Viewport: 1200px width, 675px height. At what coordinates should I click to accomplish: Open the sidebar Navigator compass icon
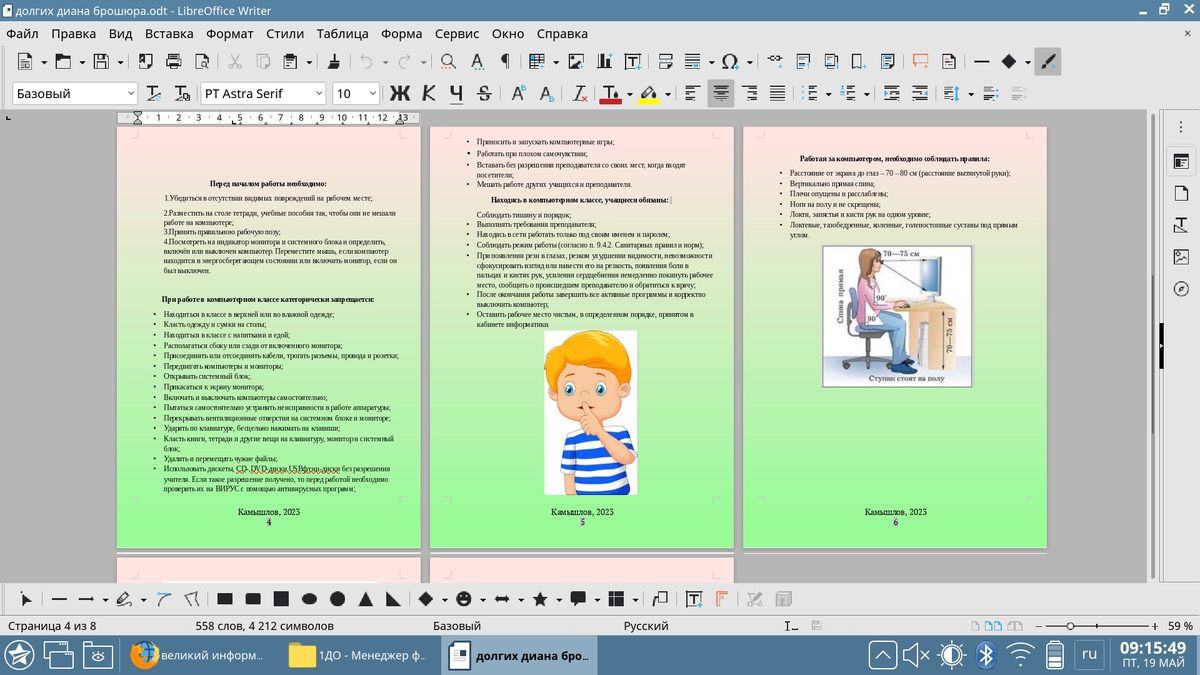[x=1181, y=289]
